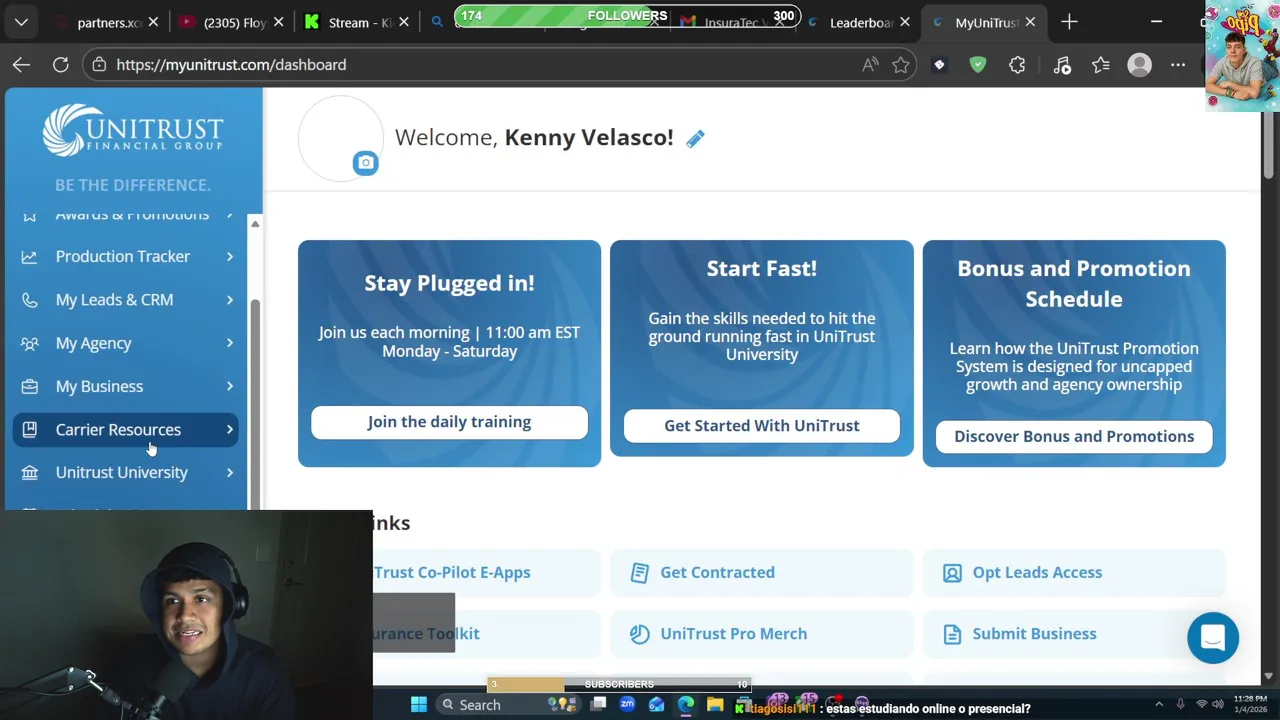This screenshot has width=1280, height=720.
Task: Open the tab actions dropdown
Action: (x=21, y=22)
